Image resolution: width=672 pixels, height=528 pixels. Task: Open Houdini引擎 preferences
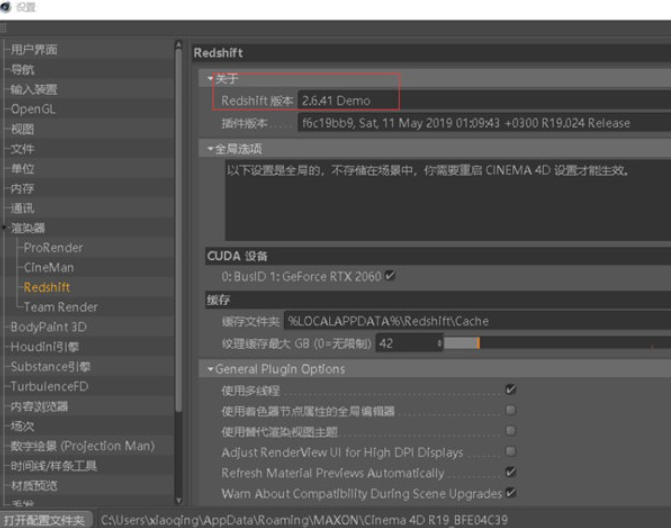click(x=45, y=347)
